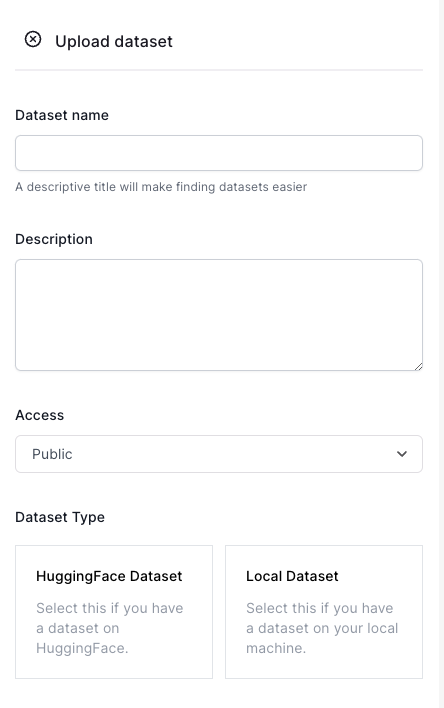Click the "dataset on your local machine" description
Image resolution: width=444 pixels, height=708 pixels.
click(322, 628)
